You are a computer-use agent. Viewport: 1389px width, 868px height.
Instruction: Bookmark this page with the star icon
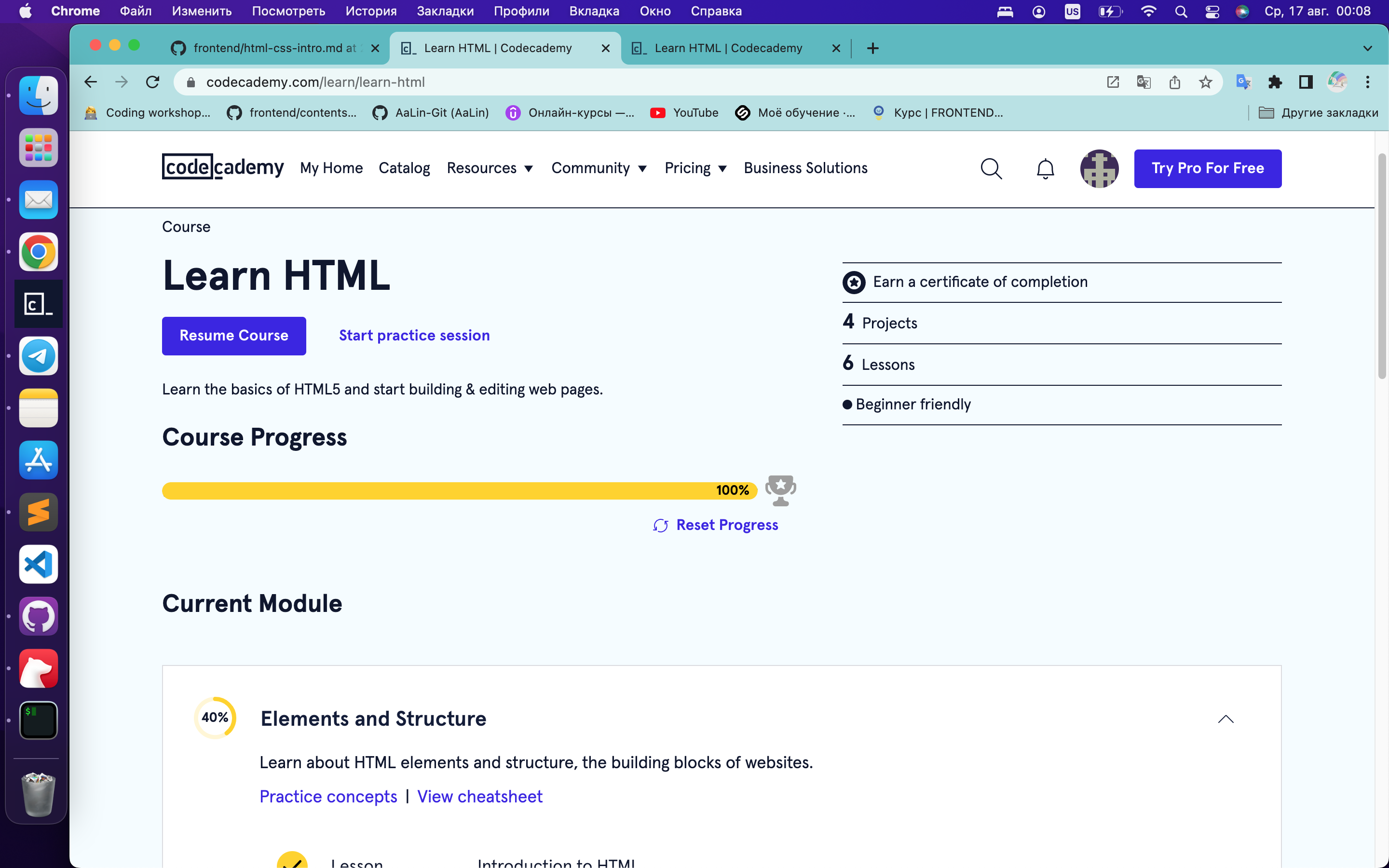pyautogui.click(x=1205, y=82)
